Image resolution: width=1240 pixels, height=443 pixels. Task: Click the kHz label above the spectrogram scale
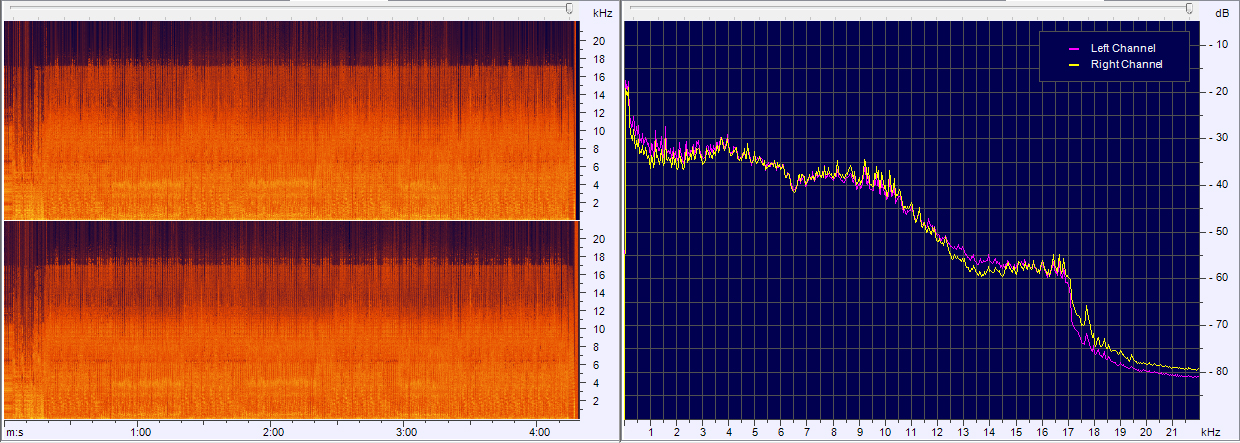(602, 13)
